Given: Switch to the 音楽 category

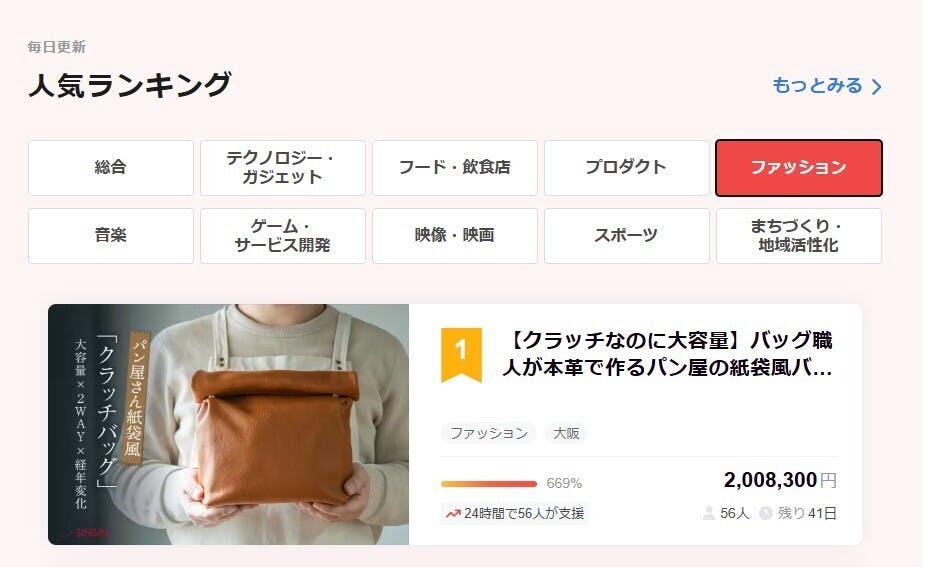Looking at the screenshot, I should pyautogui.click(x=111, y=236).
